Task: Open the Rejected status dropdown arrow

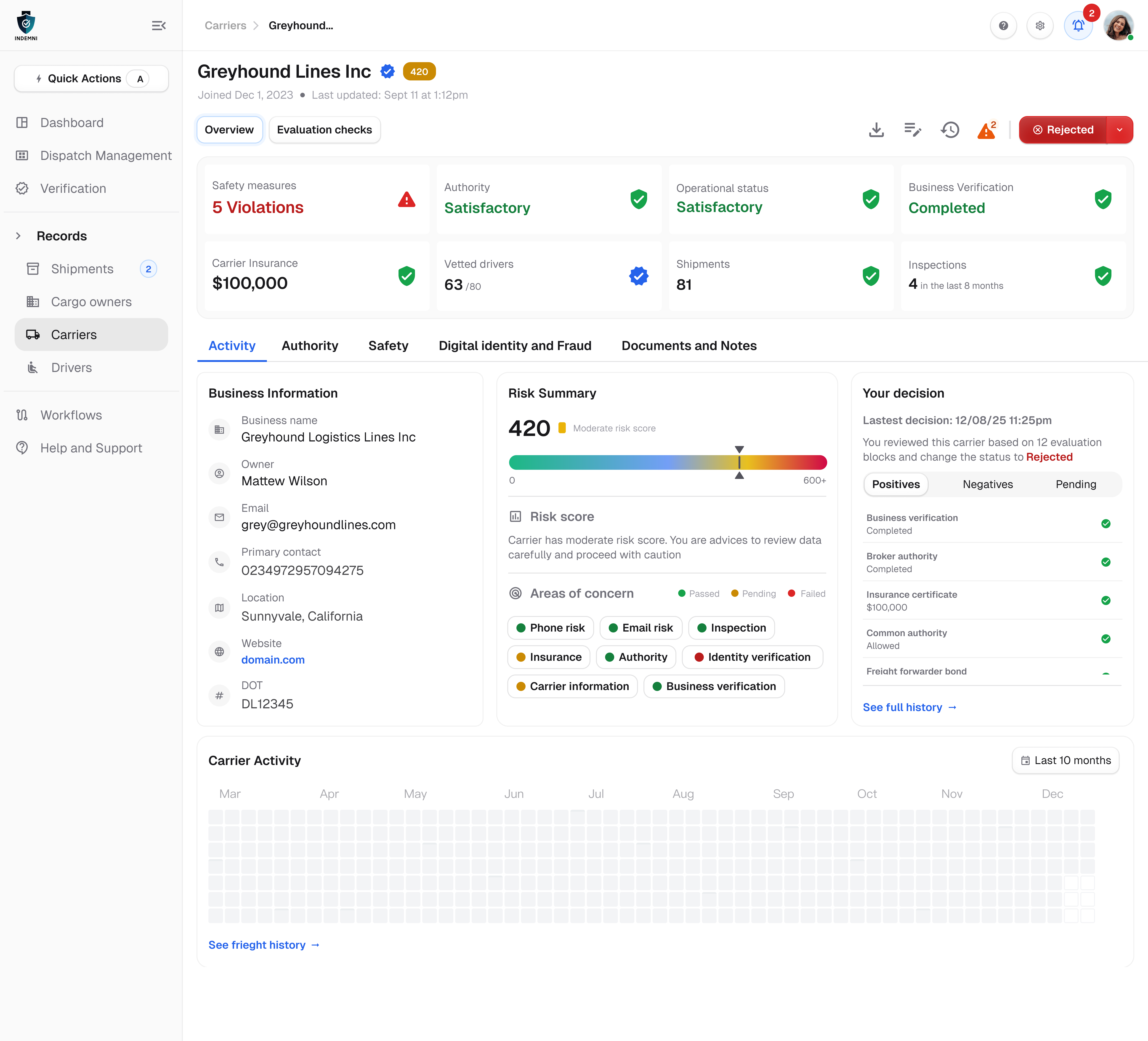Action: pyautogui.click(x=1119, y=130)
